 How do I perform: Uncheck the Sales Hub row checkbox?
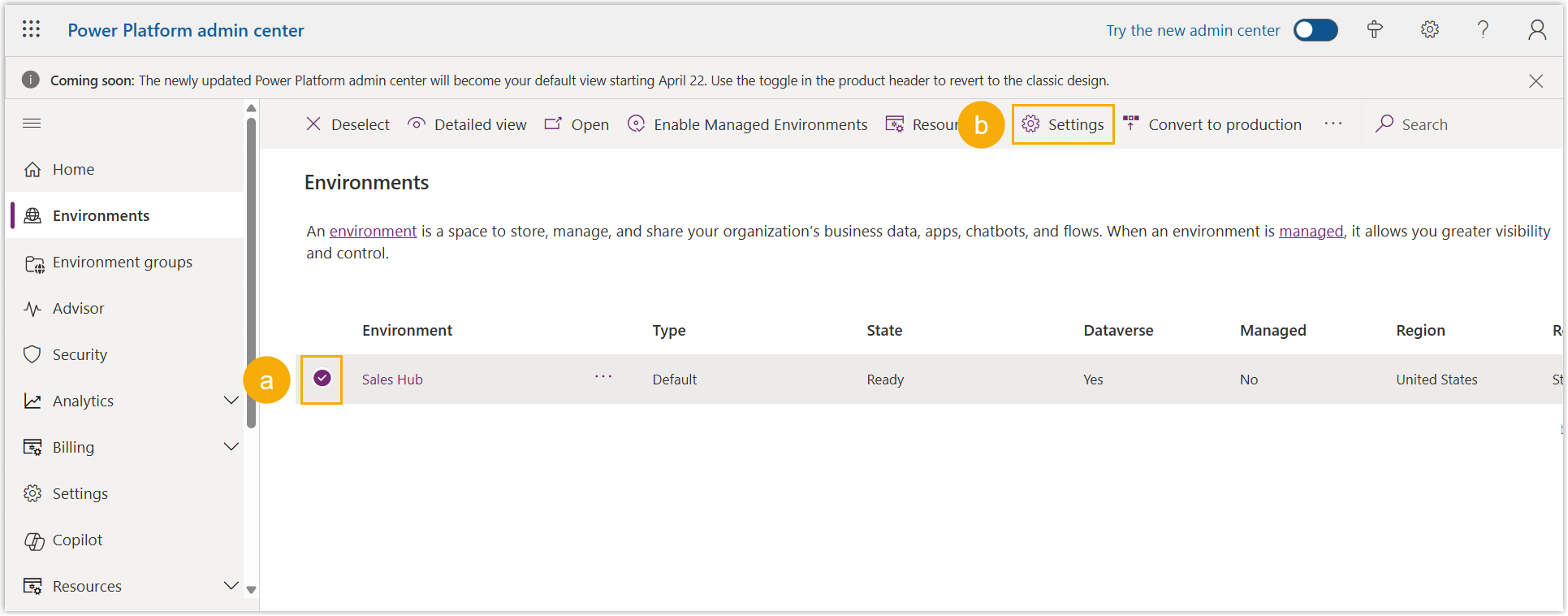(322, 378)
